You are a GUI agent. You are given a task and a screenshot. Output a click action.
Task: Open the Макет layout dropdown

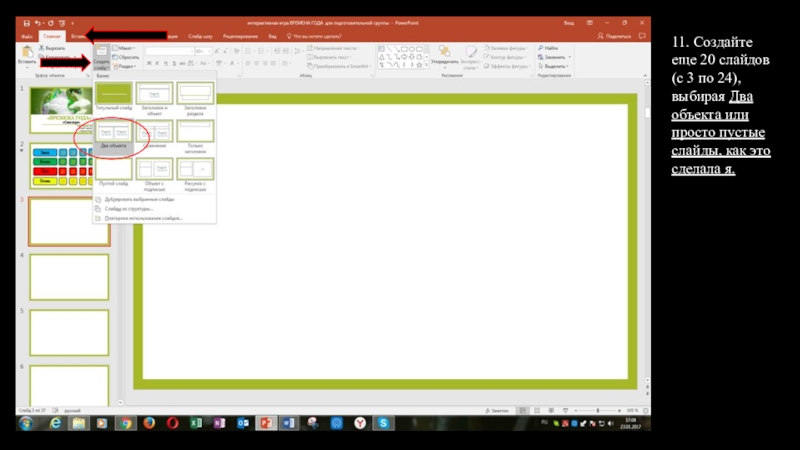click(125, 47)
